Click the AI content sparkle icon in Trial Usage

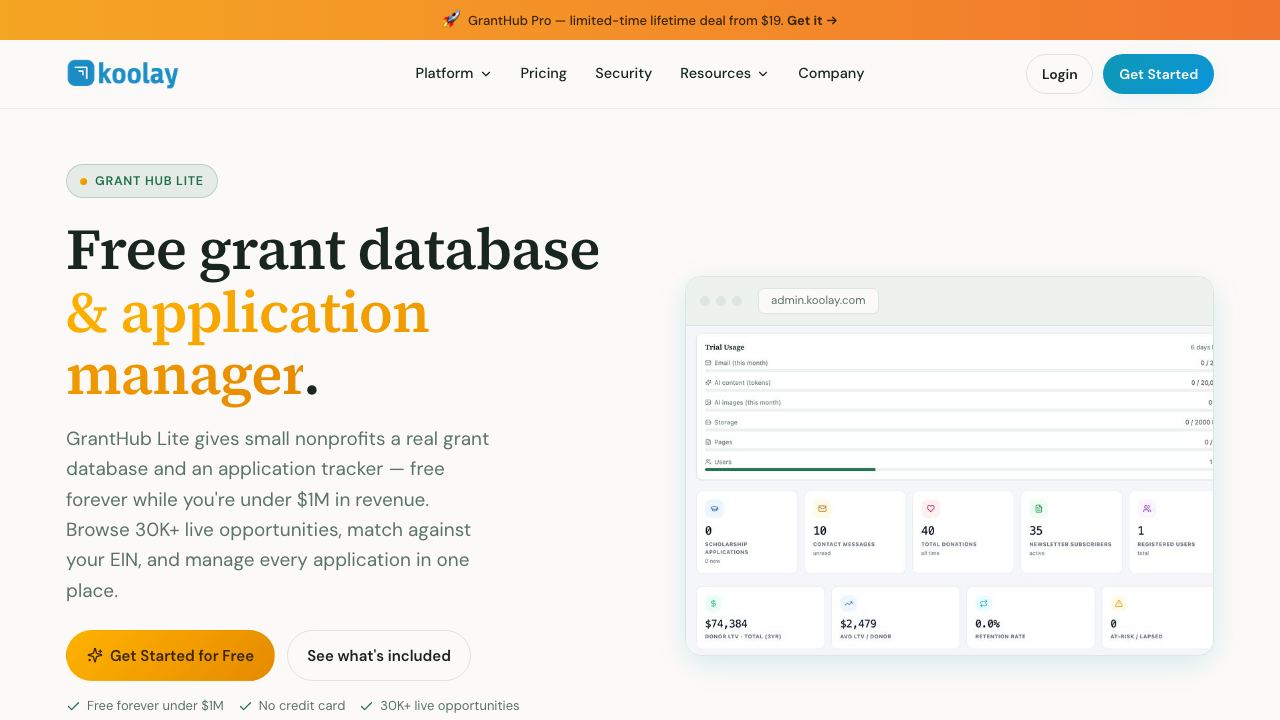coord(708,383)
